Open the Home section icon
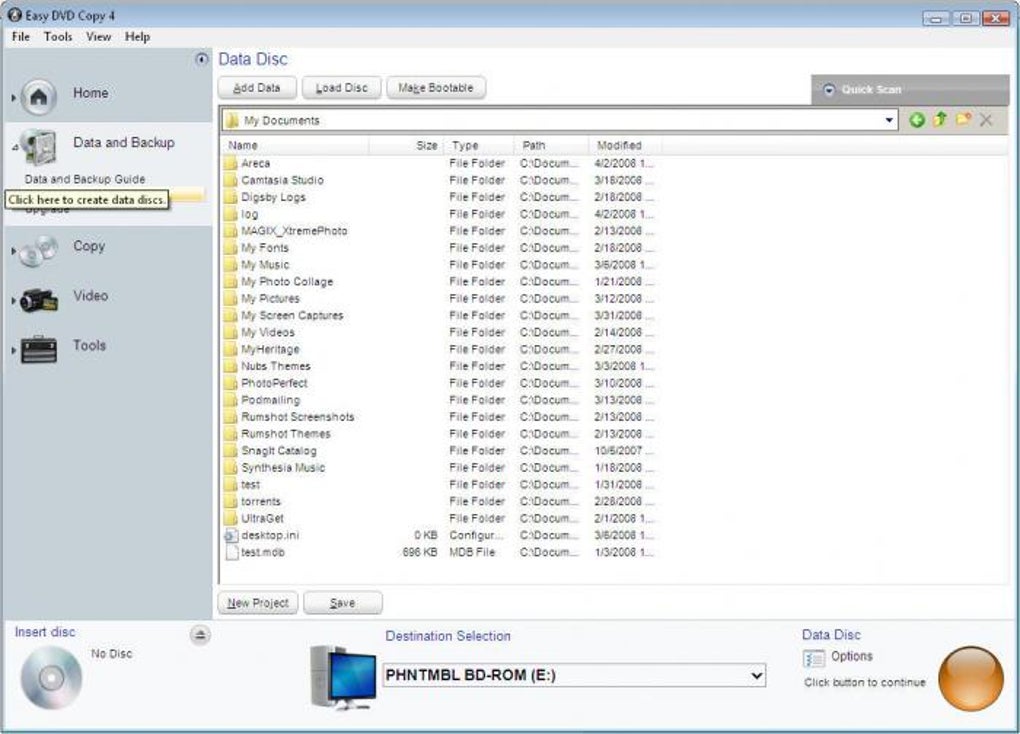Viewport: 1020px width, 734px height. (x=38, y=97)
